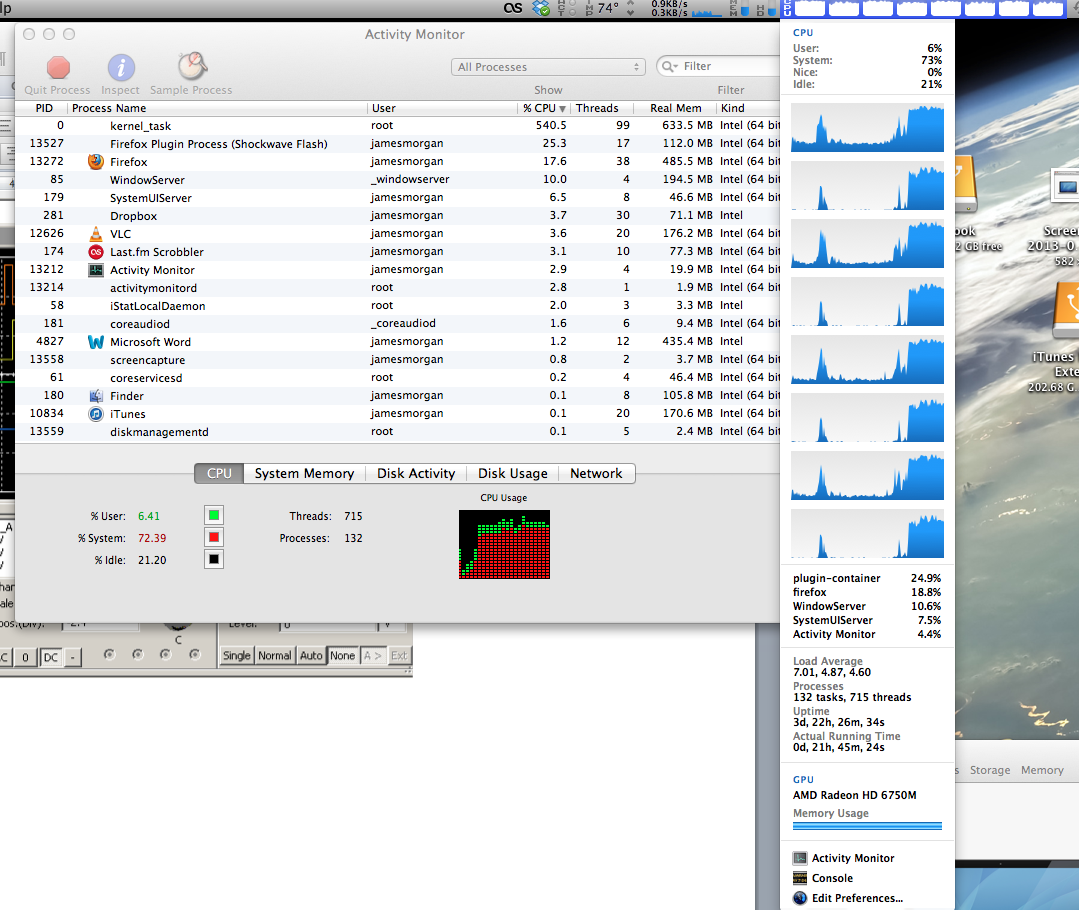Open the All Processes dropdown

point(548,67)
